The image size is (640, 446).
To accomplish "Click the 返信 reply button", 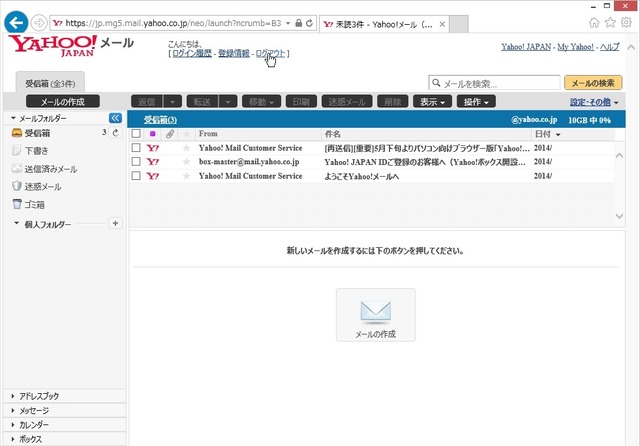I will pyautogui.click(x=147, y=102).
